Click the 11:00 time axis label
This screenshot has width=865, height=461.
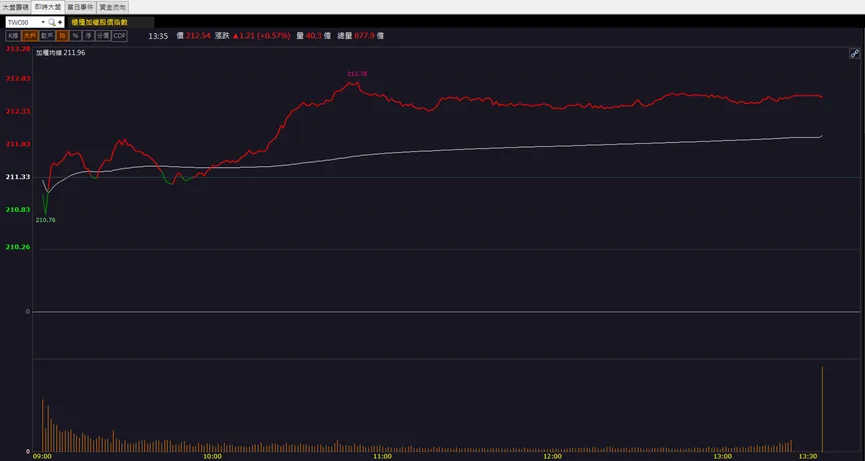point(382,457)
